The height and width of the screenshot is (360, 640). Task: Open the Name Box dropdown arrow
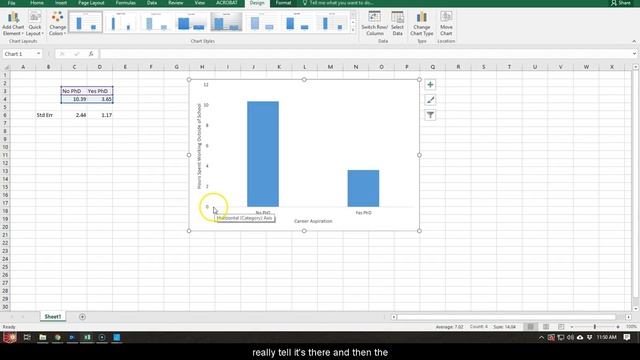click(x=38, y=54)
